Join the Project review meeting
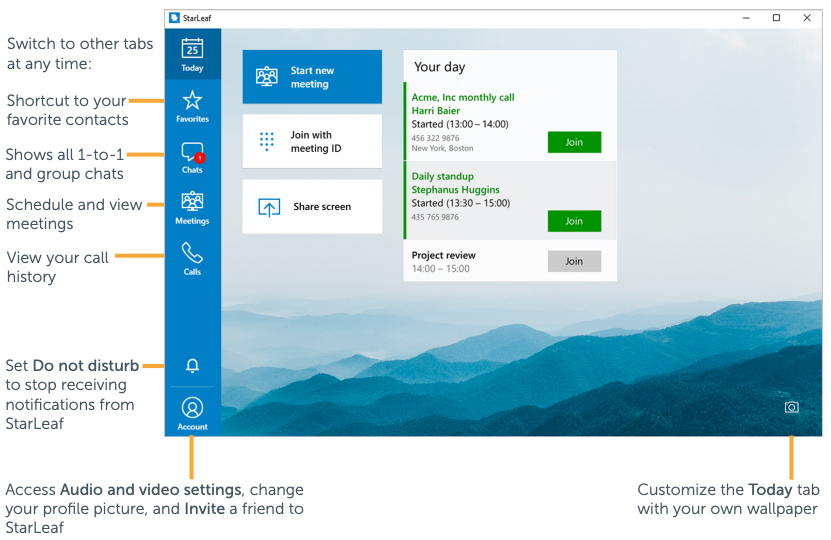831x540 pixels. pyautogui.click(x=574, y=261)
